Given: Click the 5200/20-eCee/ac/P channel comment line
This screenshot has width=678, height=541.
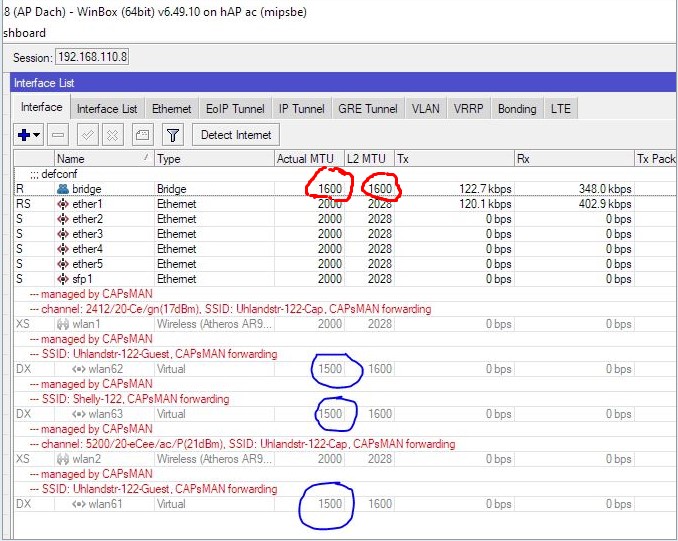Looking at the screenshot, I should 242,444.
